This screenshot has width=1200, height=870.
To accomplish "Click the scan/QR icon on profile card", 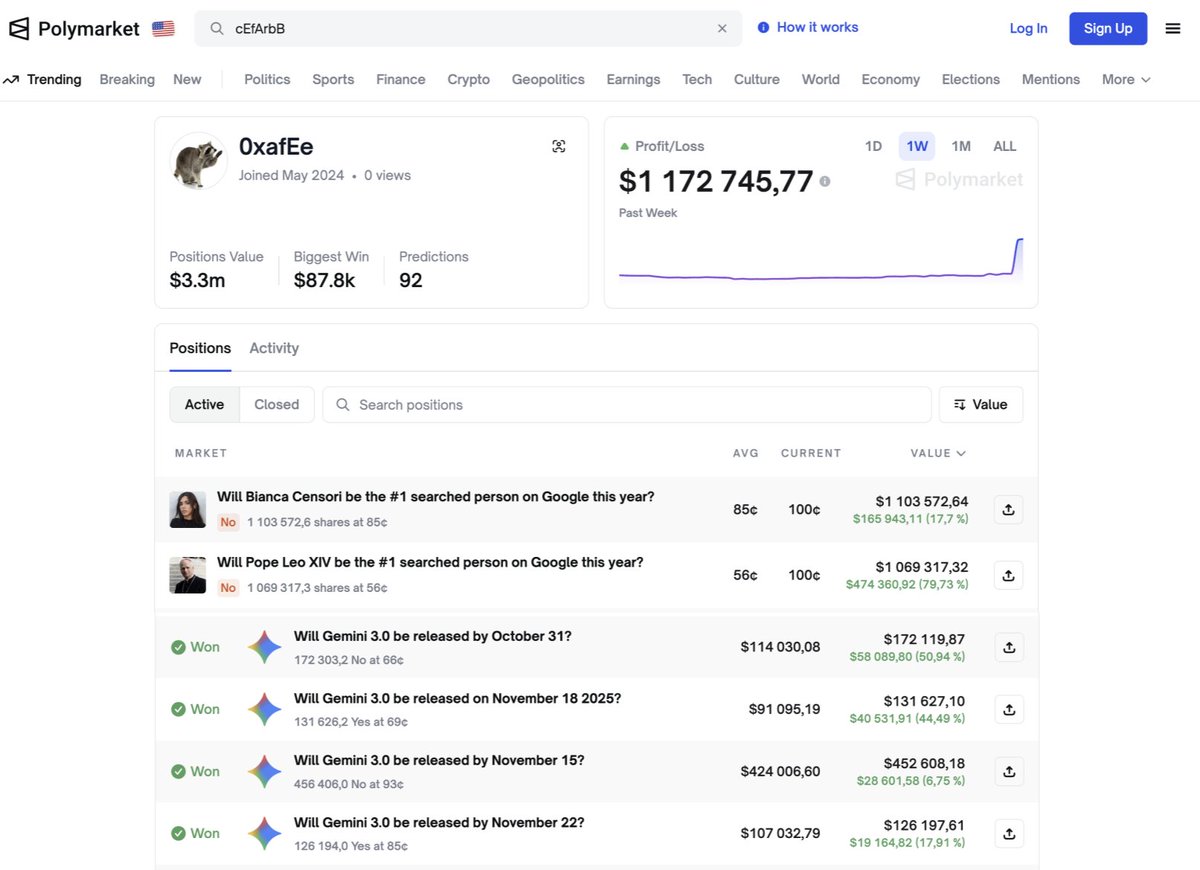I will [559, 147].
